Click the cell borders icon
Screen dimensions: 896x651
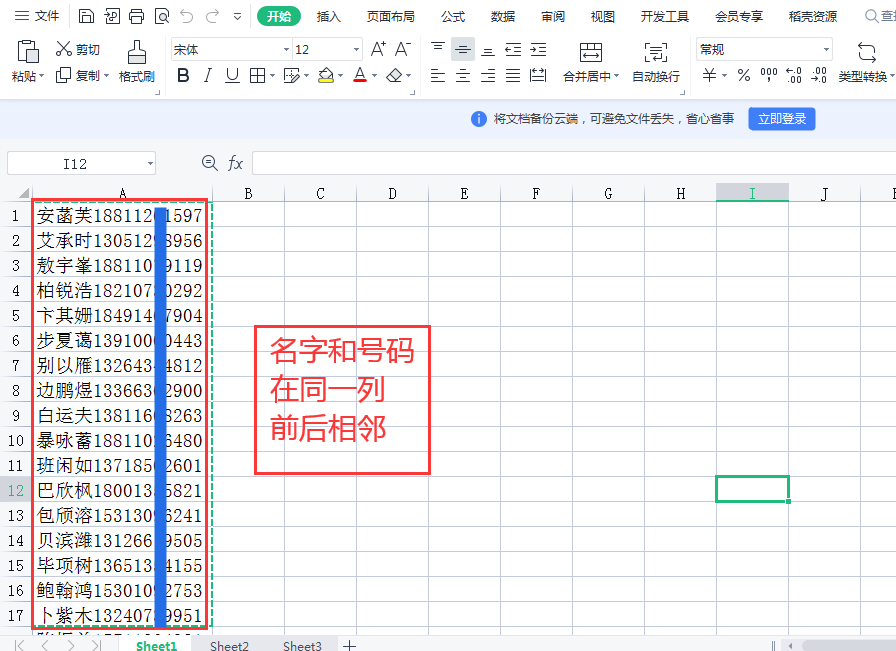258,75
